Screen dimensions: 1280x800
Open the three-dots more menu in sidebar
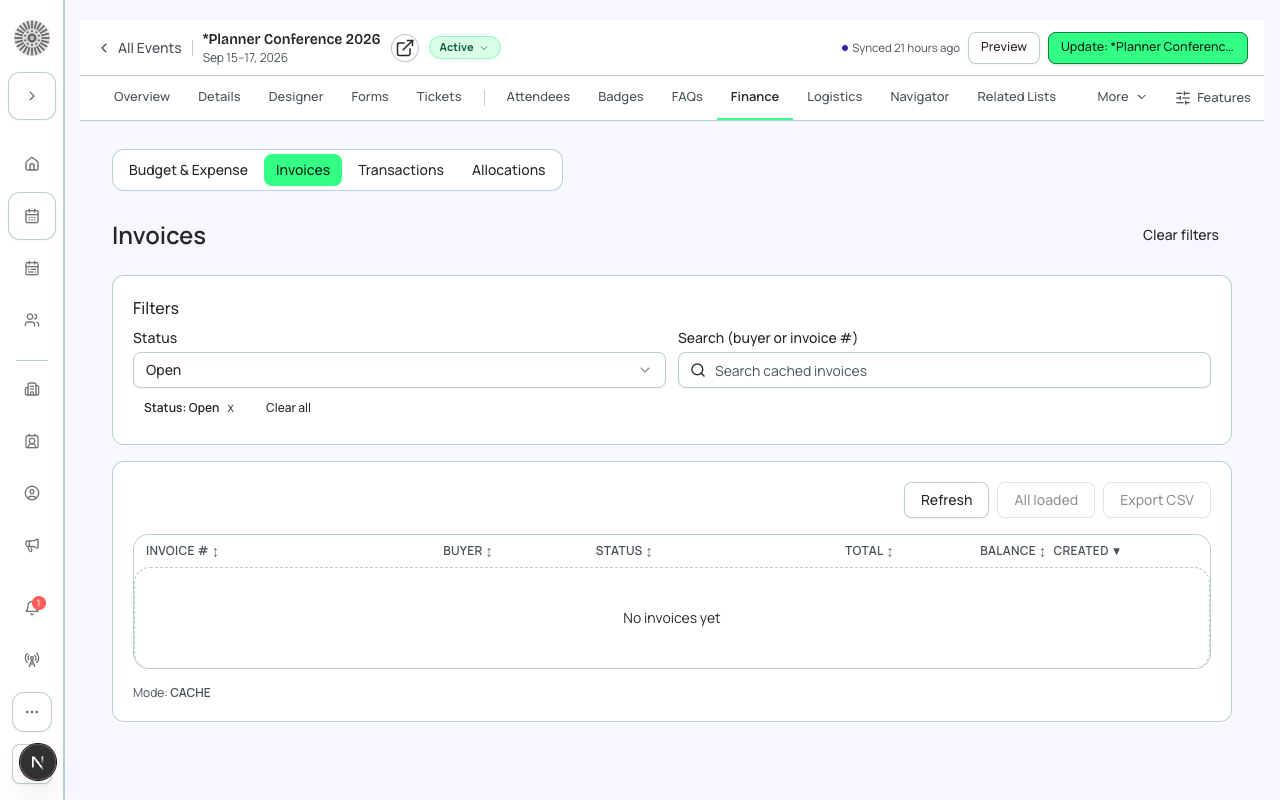pyautogui.click(x=32, y=712)
